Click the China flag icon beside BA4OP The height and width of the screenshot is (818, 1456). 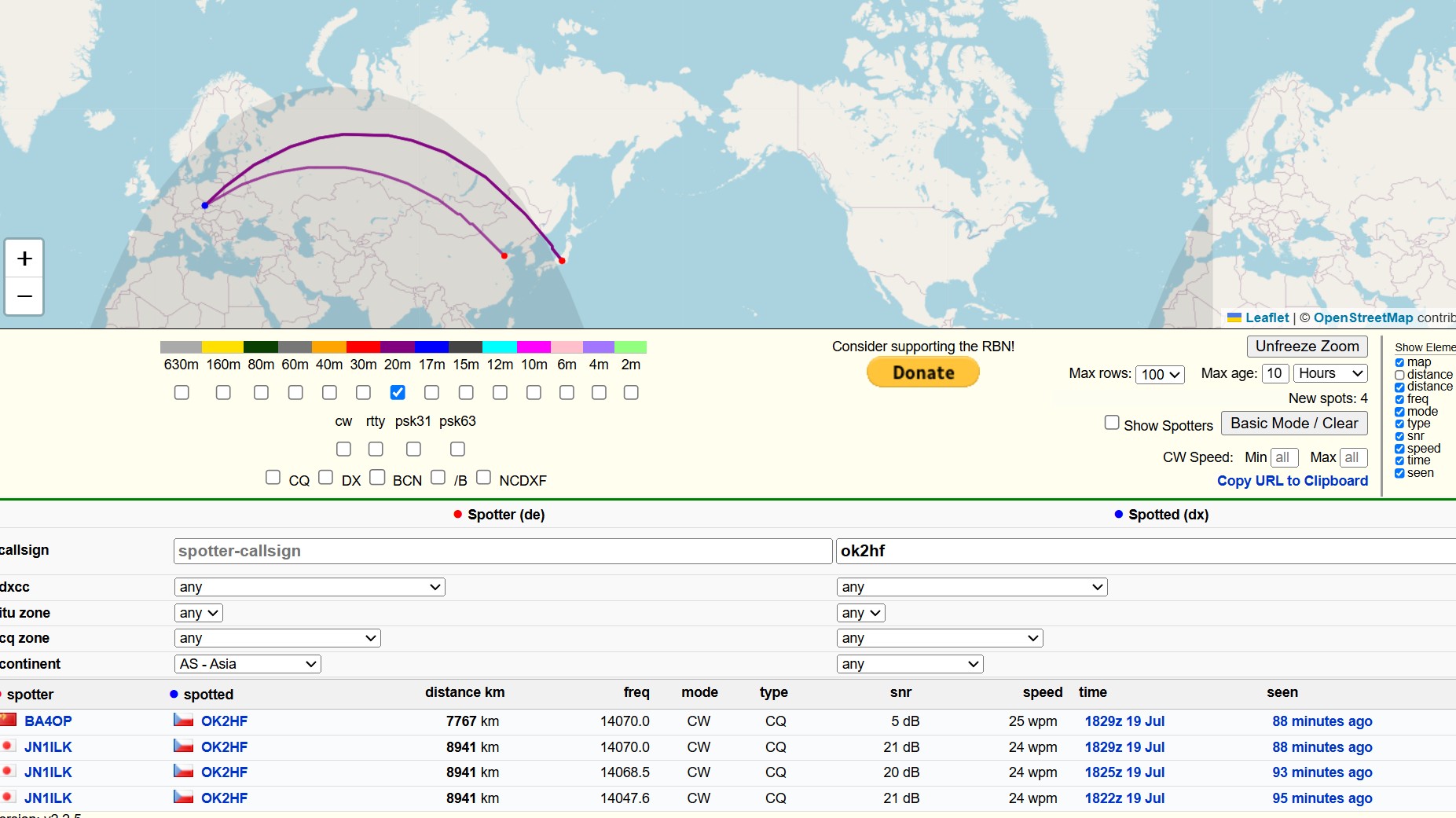(8, 720)
